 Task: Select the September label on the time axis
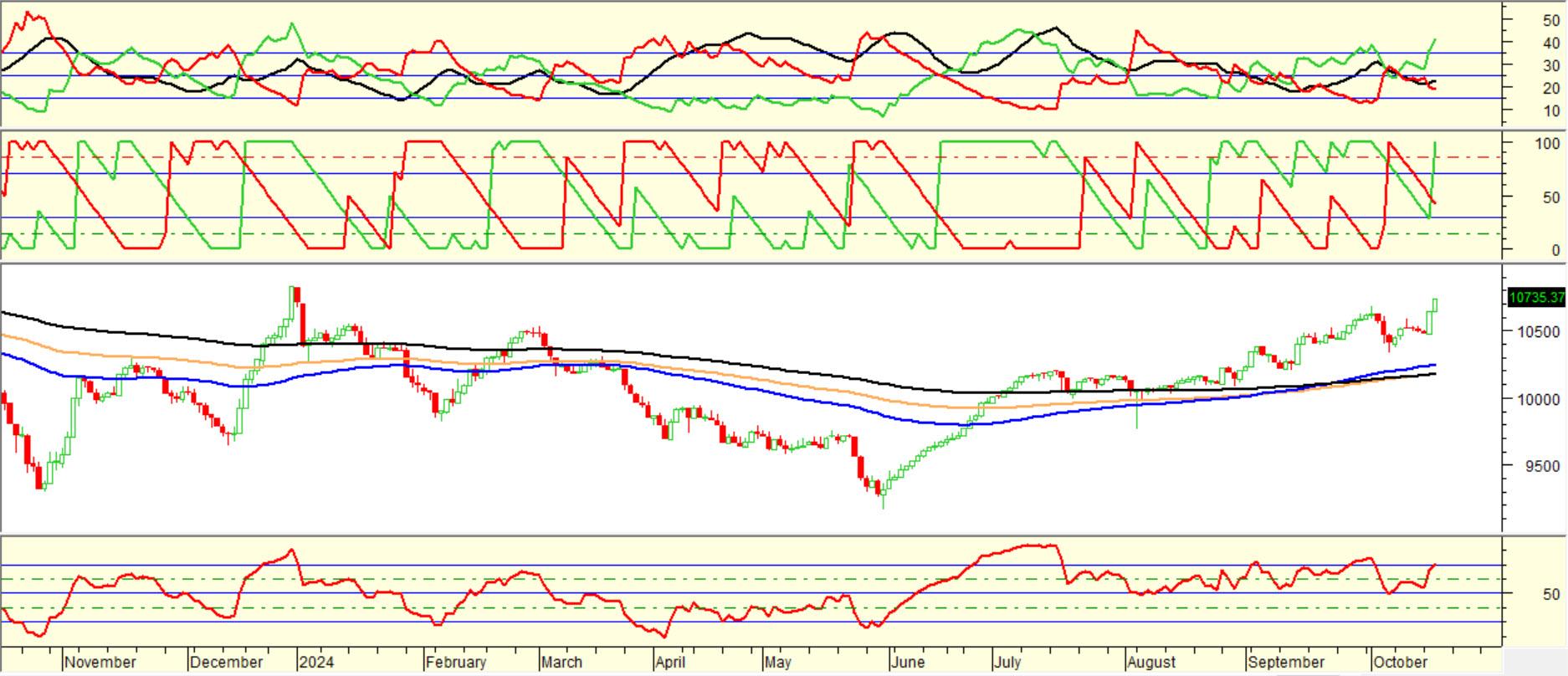click(1286, 662)
